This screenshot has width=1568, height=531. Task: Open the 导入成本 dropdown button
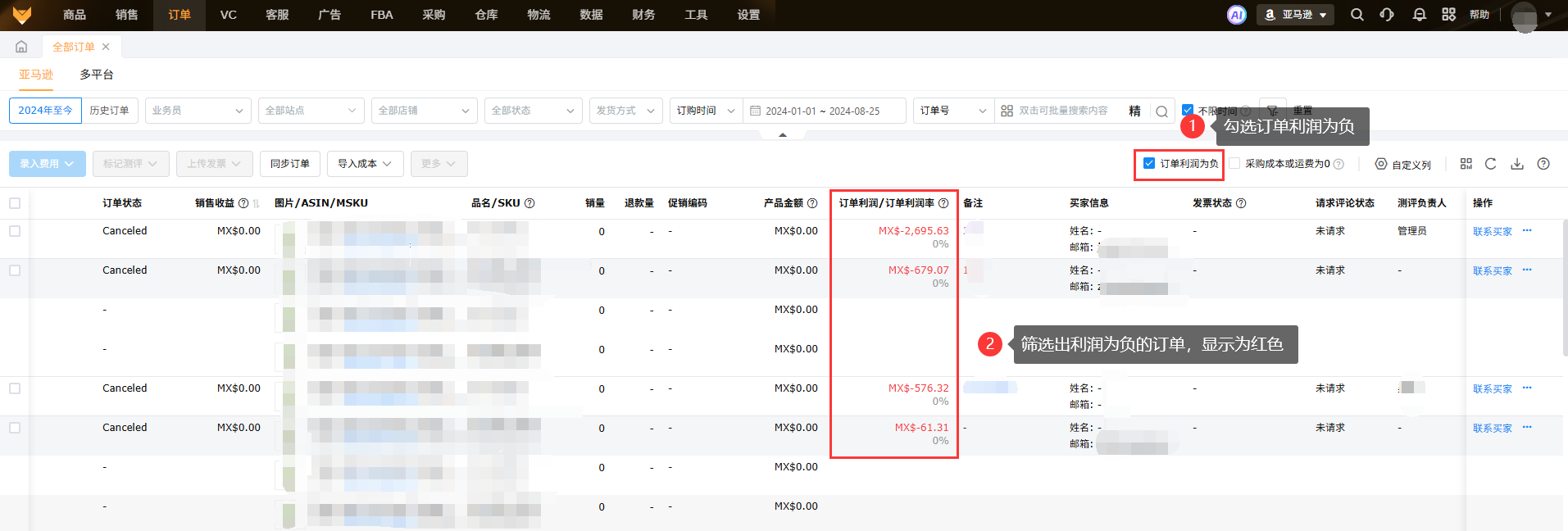pyautogui.click(x=365, y=164)
